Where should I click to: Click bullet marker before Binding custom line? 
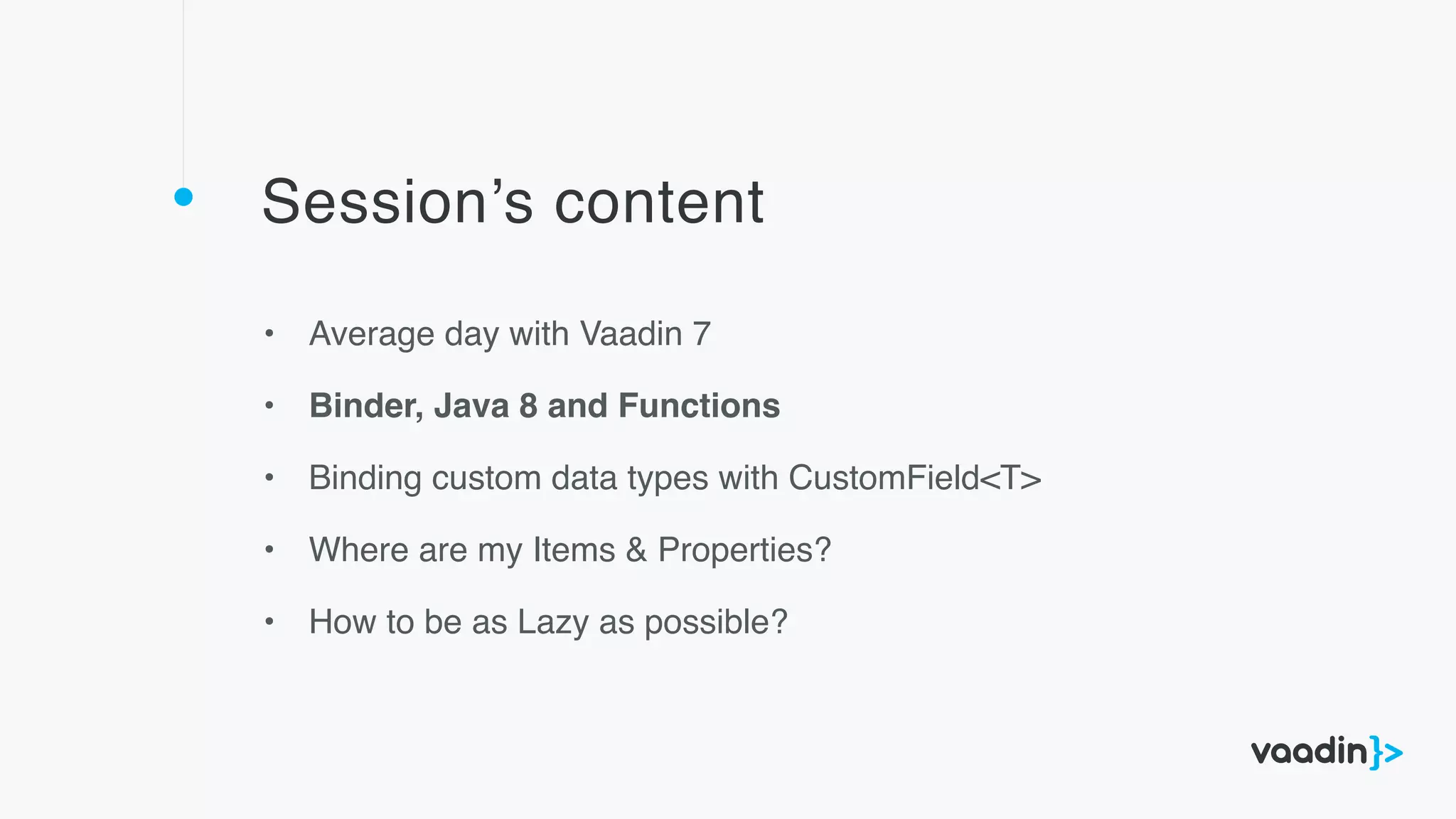coord(269,478)
